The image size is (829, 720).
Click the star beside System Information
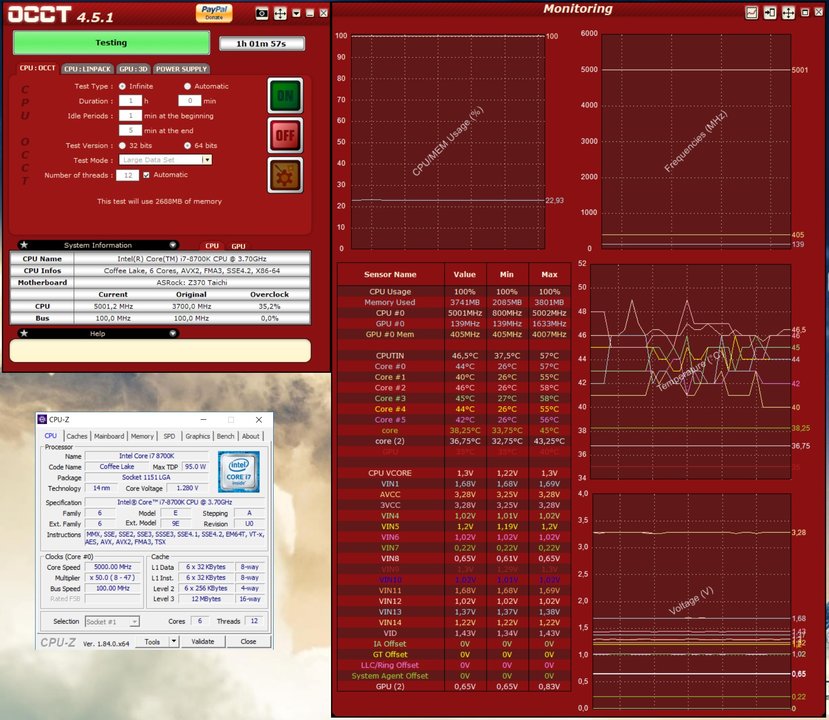tap(24, 245)
